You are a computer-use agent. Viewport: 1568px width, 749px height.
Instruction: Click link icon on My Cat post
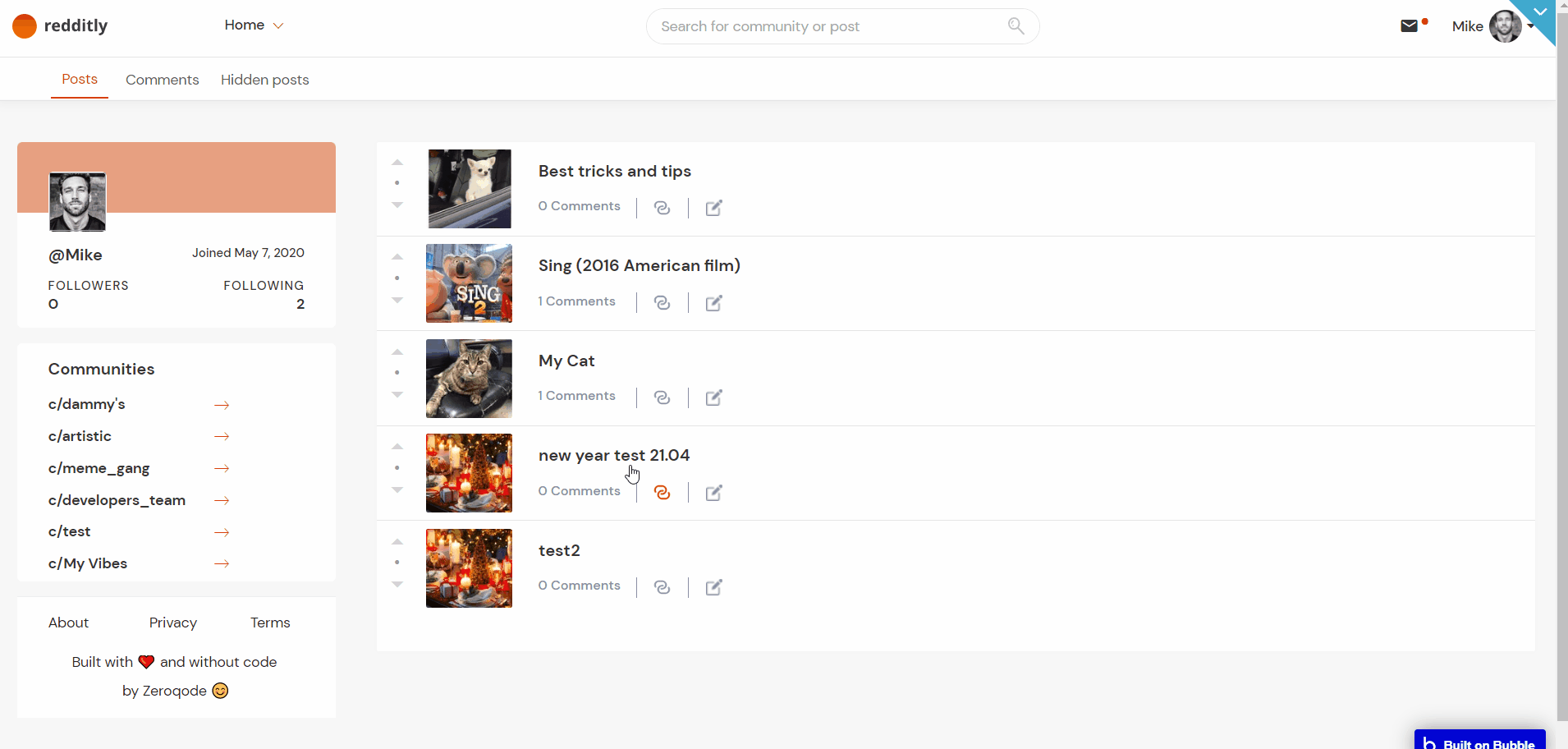[663, 397]
